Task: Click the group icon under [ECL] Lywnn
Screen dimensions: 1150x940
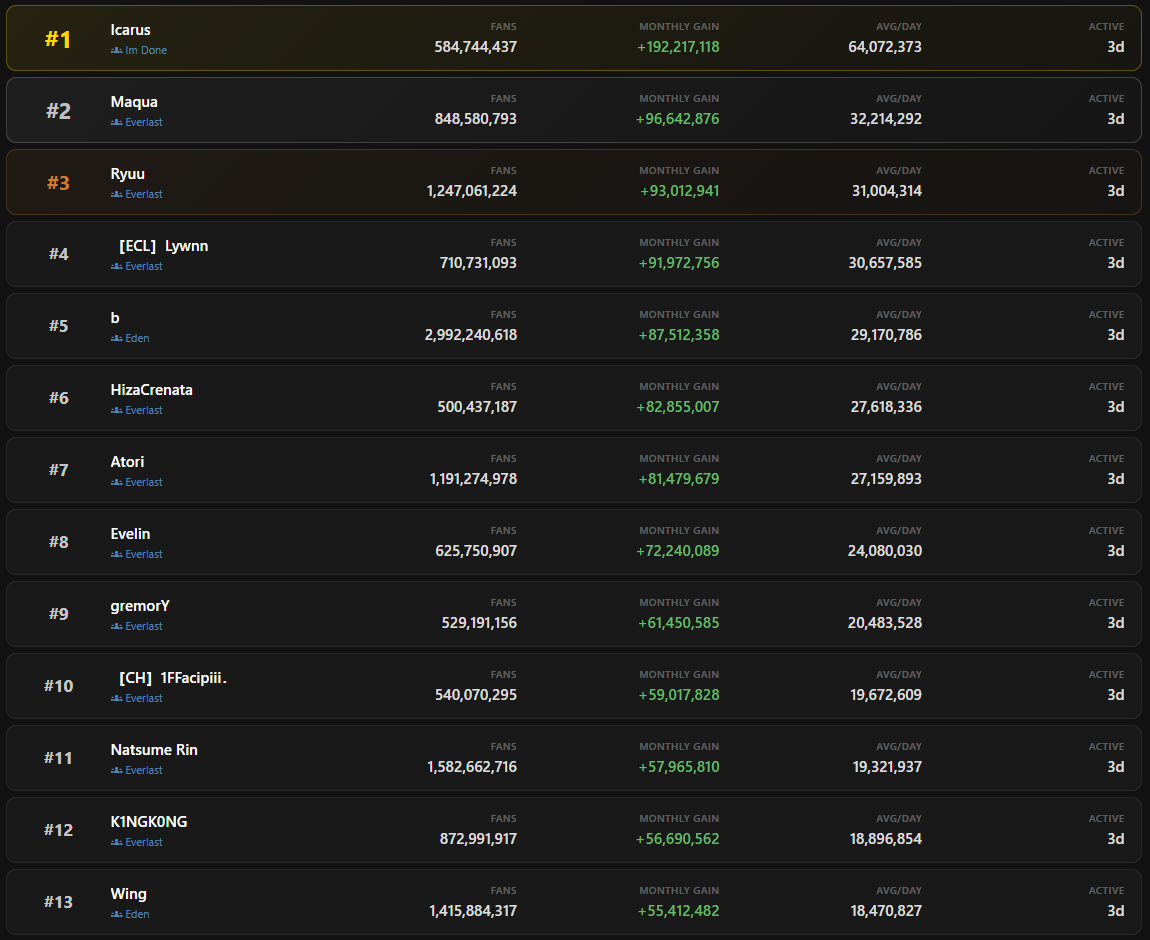Action: pos(117,266)
